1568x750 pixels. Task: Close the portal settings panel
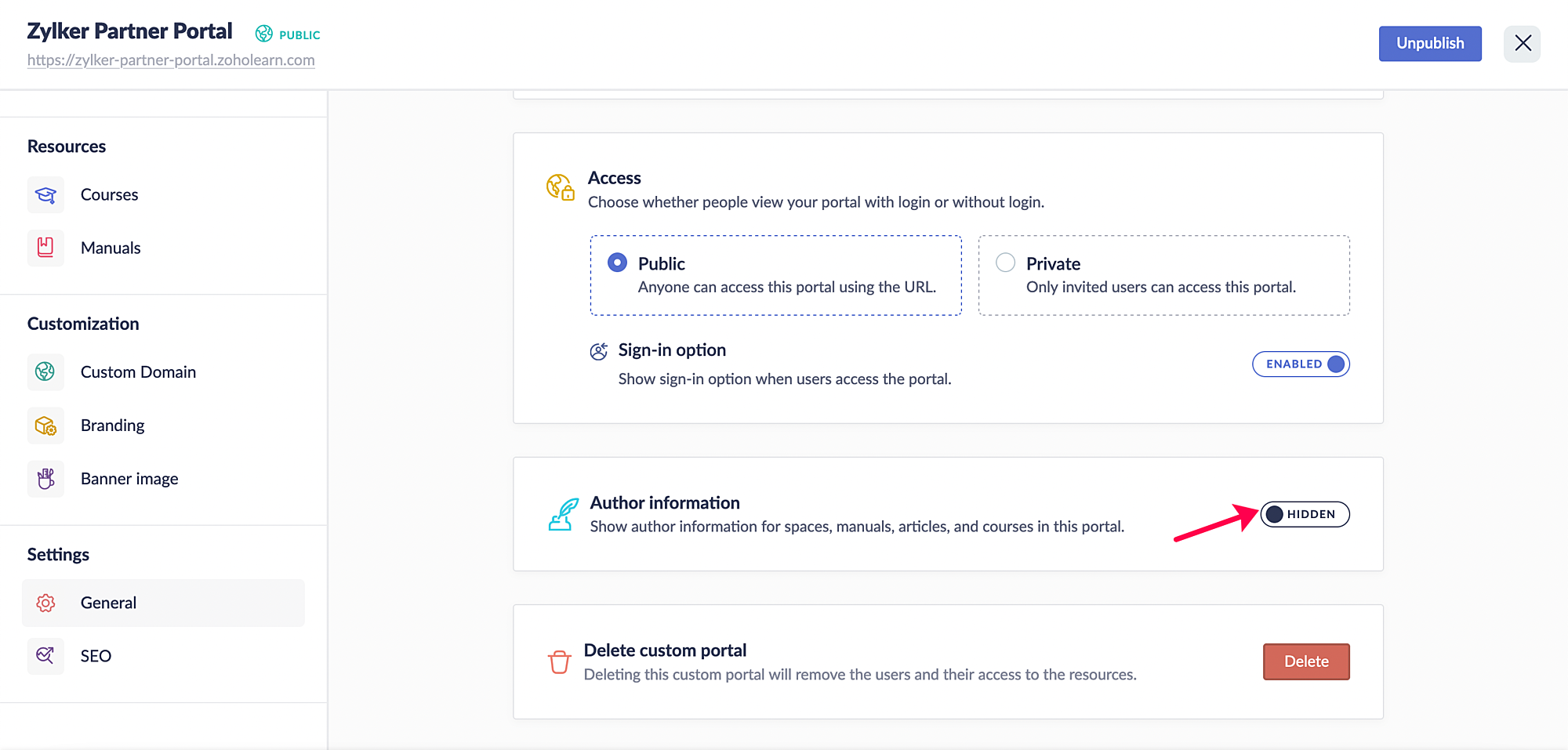1522,43
